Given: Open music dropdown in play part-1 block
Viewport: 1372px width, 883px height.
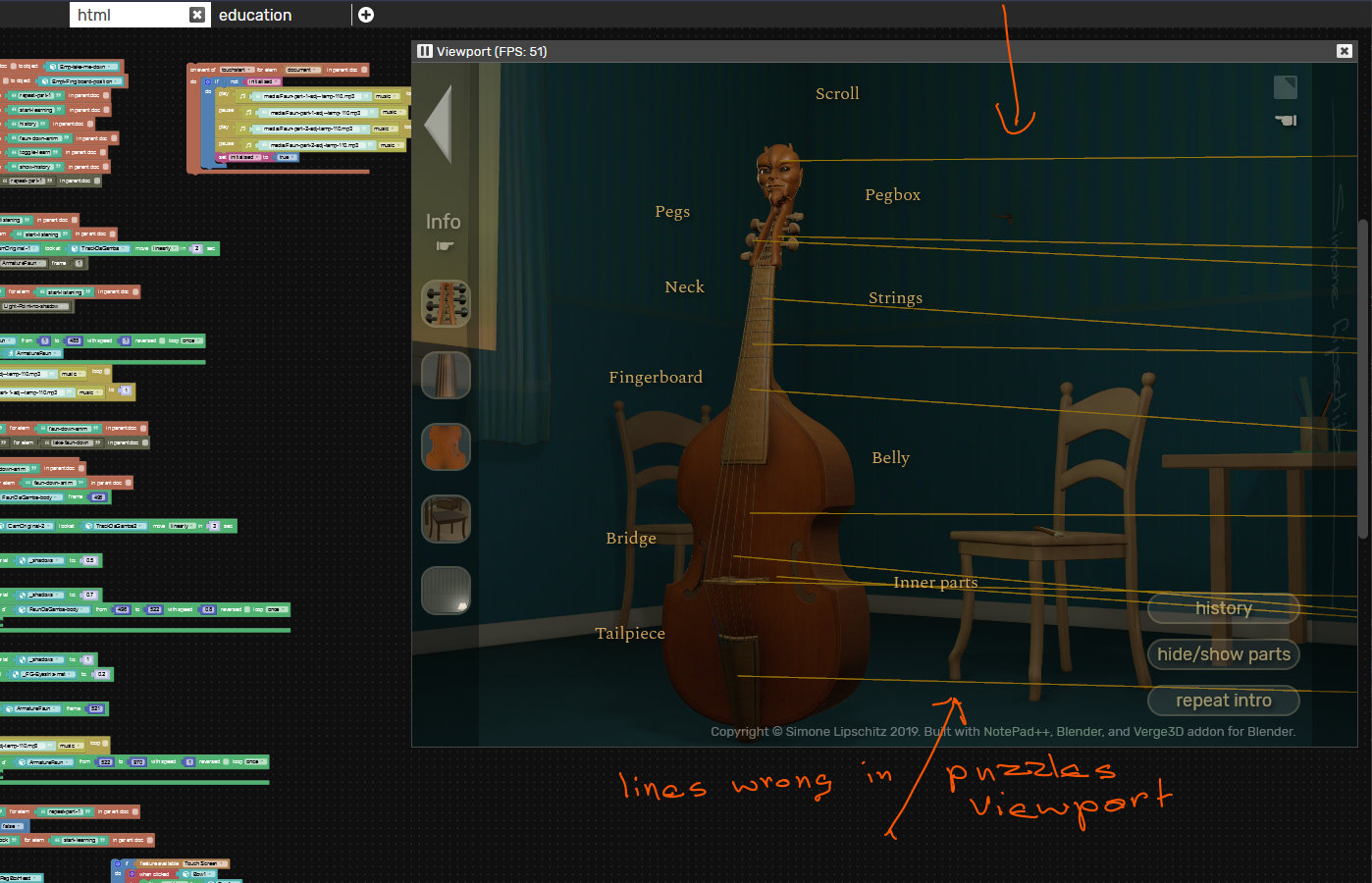Looking at the screenshot, I should coord(388,96).
